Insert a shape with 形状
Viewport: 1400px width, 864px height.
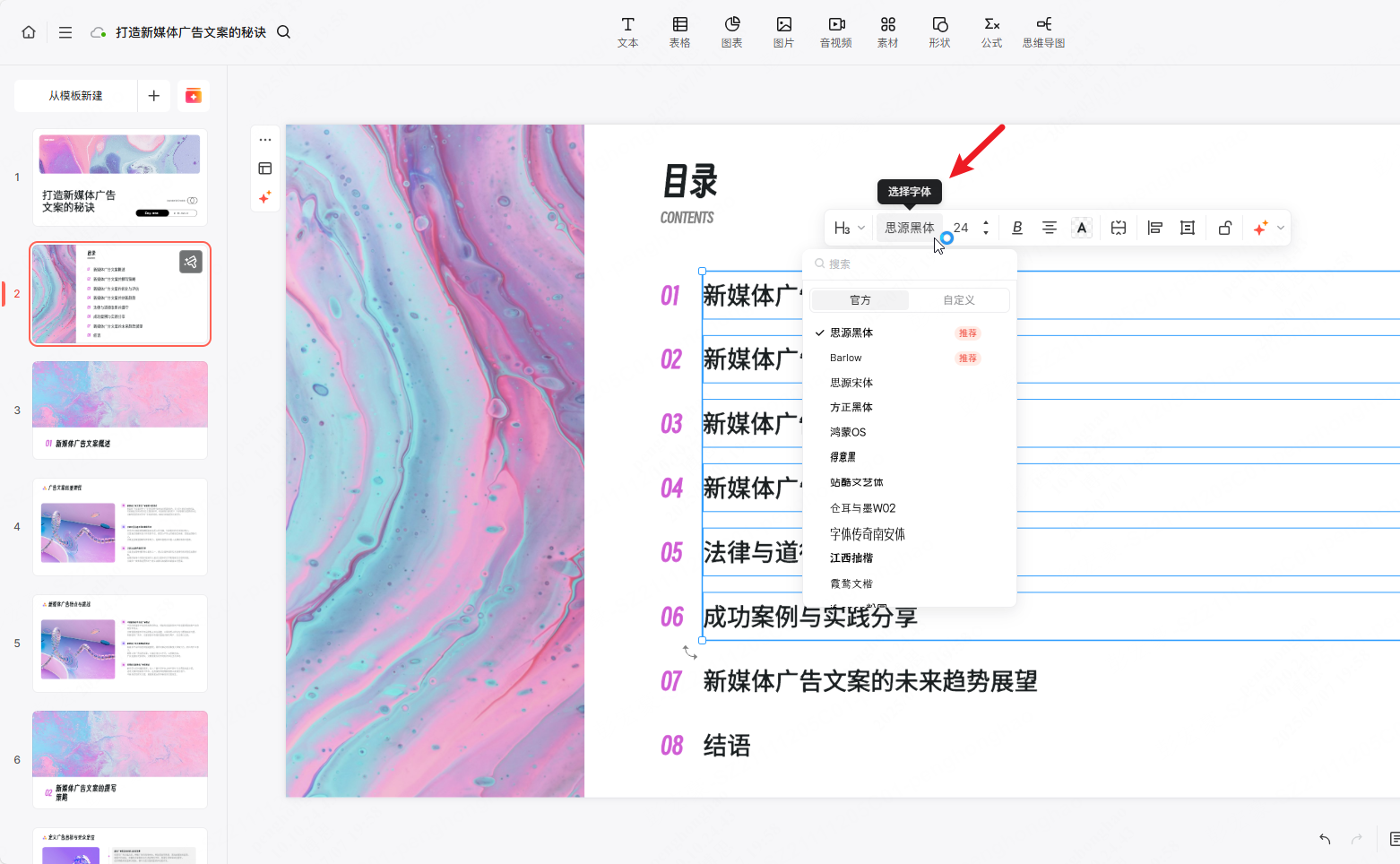click(x=940, y=32)
